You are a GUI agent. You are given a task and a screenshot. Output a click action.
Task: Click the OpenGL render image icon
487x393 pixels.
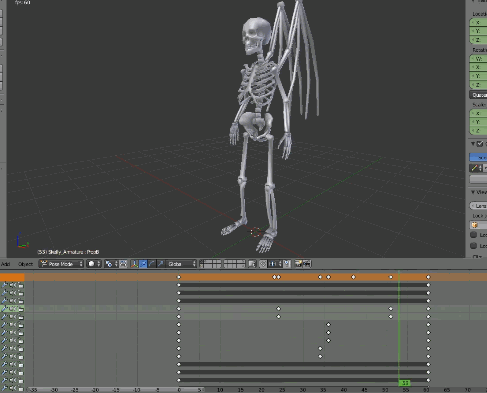point(298,264)
